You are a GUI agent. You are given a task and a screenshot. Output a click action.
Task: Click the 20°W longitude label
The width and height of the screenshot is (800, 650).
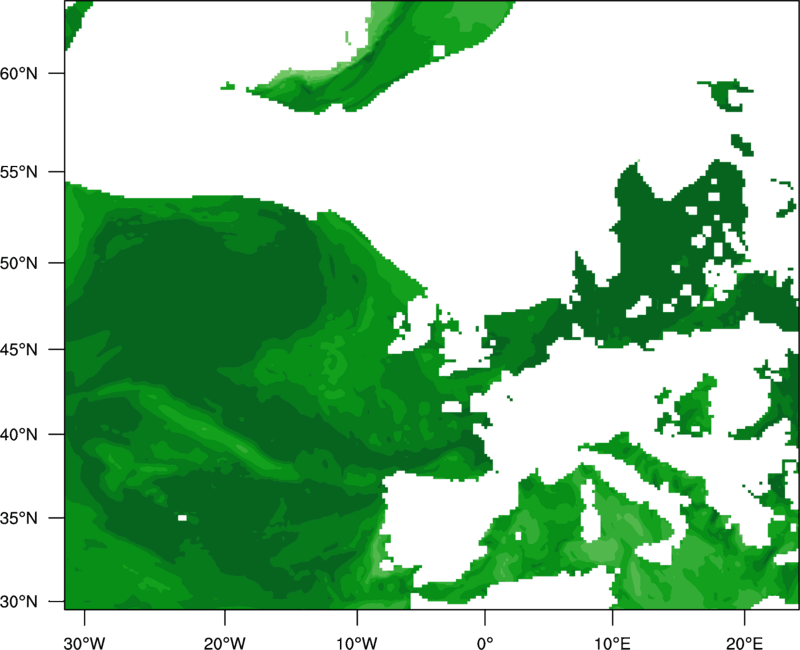(x=224, y=643)
